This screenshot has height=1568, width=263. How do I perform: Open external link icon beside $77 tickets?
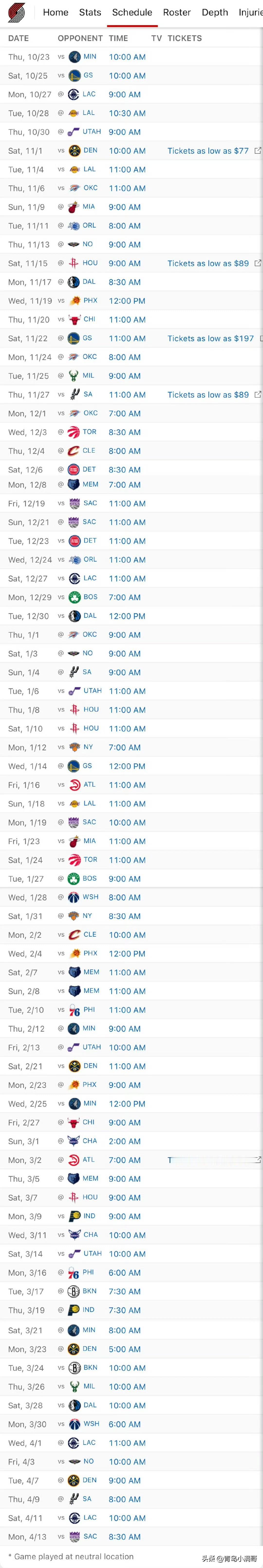[258, 150]
